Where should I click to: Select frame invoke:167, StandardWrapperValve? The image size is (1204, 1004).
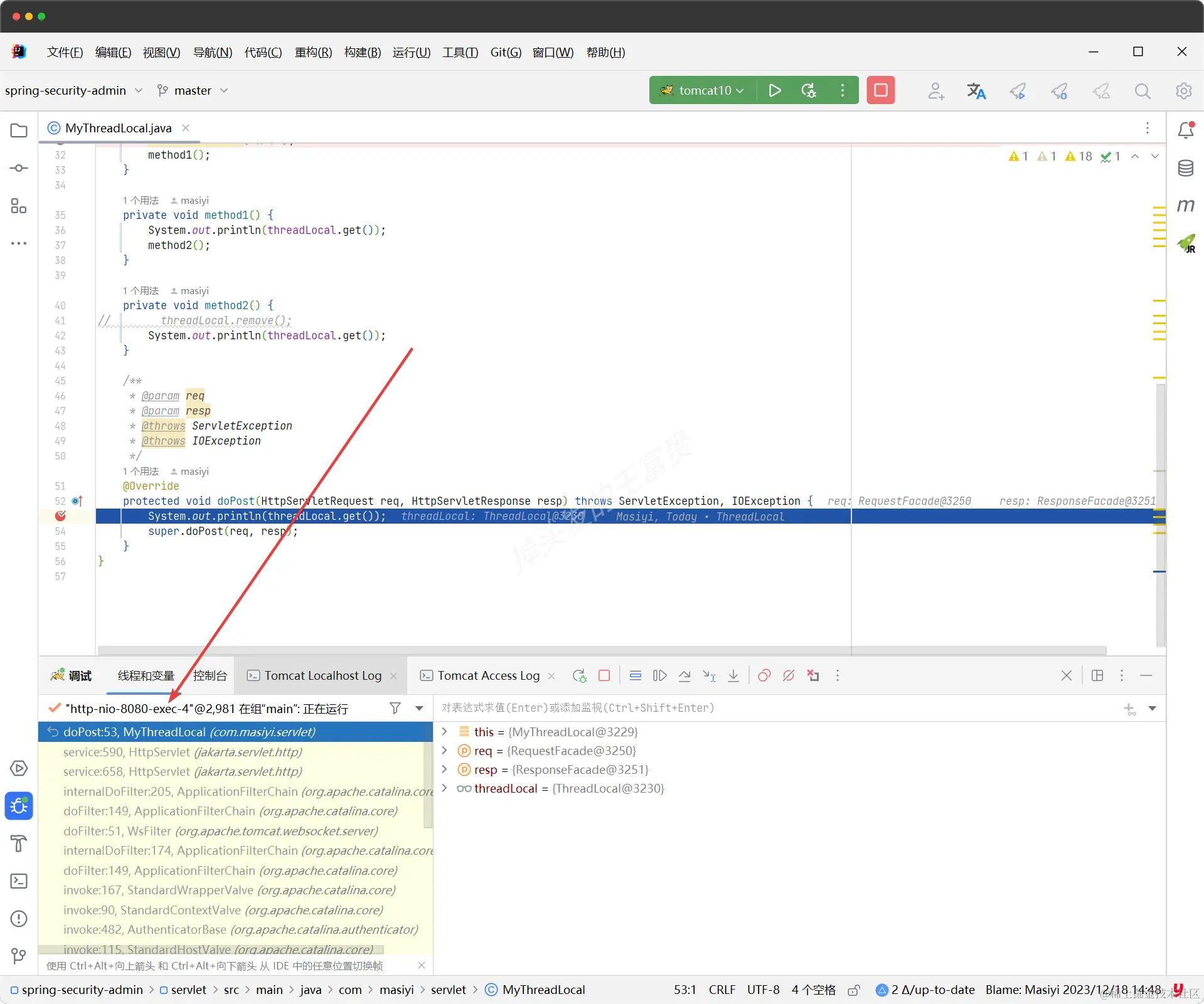pos(235,890)
